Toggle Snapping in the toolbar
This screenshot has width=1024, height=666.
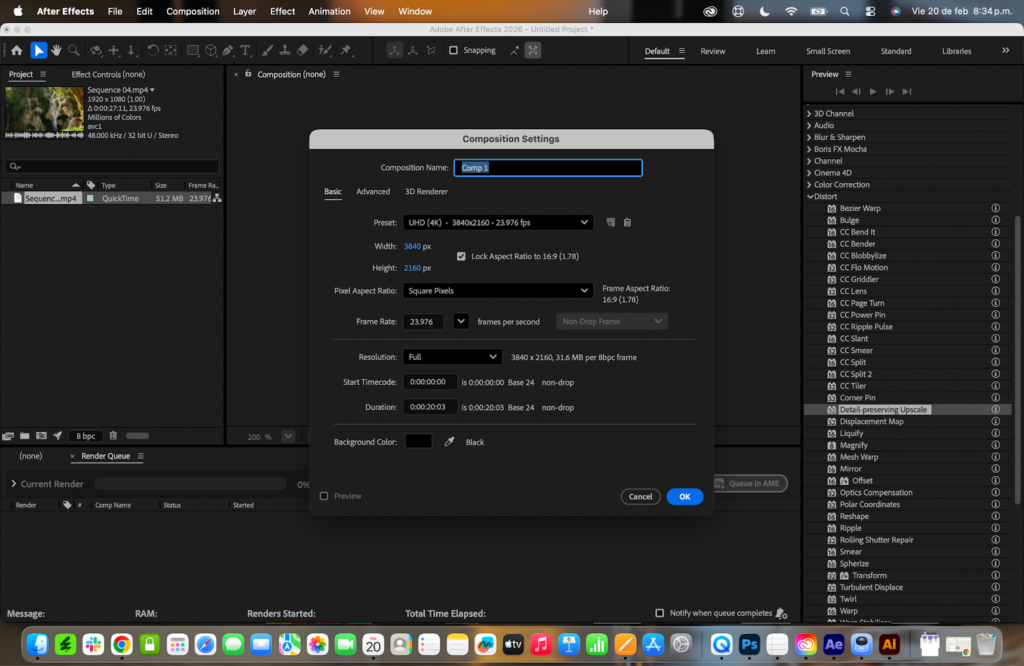[453, 50]
